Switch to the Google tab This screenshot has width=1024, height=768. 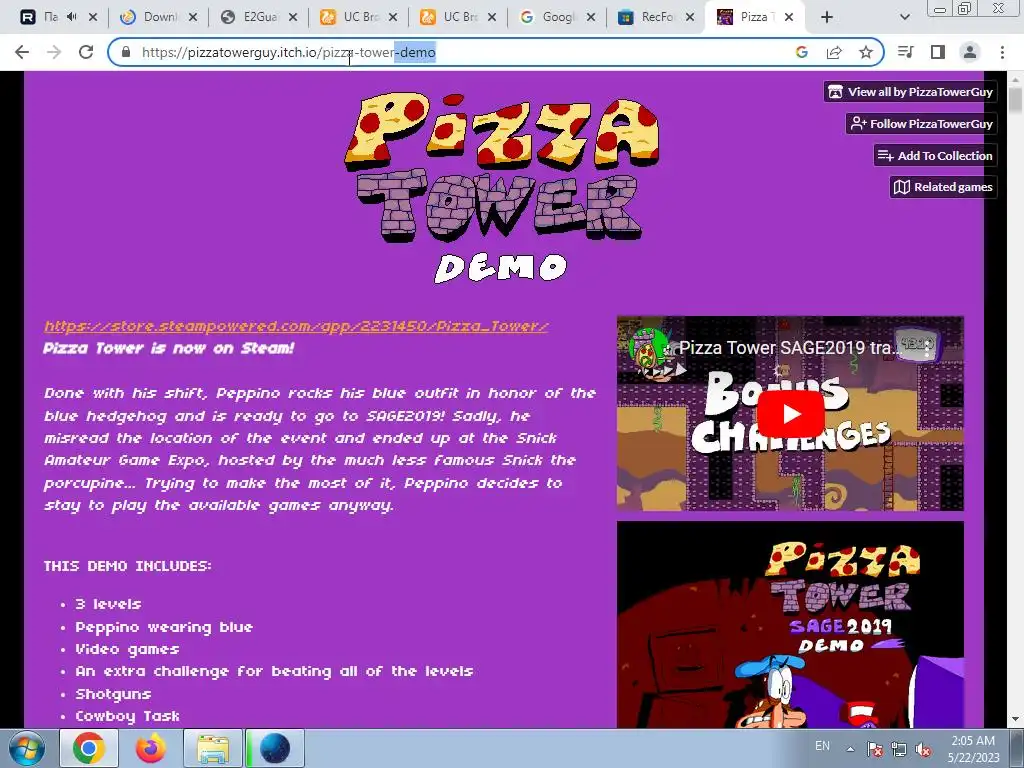pos(558,17)
